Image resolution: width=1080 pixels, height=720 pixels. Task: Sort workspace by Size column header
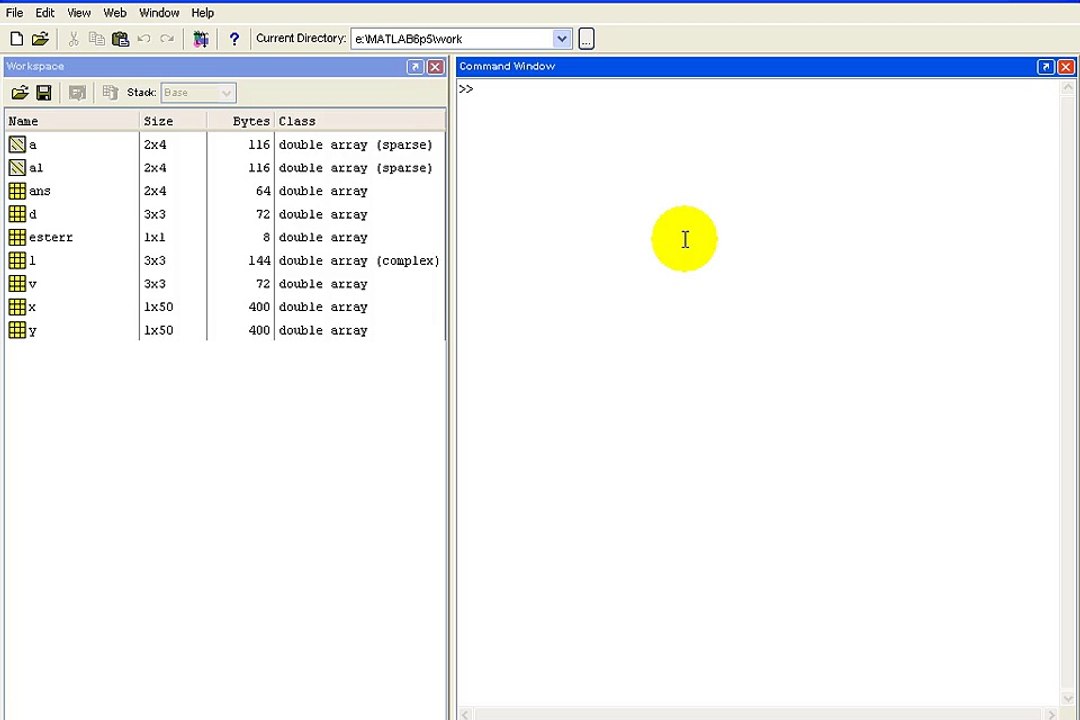(173, 121)
